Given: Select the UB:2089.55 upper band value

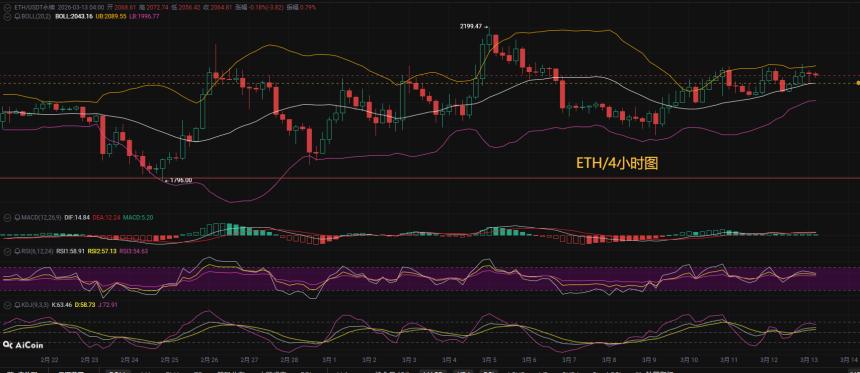Looking at the screenshot, I should pyautogui.click(x=111, y=16).
